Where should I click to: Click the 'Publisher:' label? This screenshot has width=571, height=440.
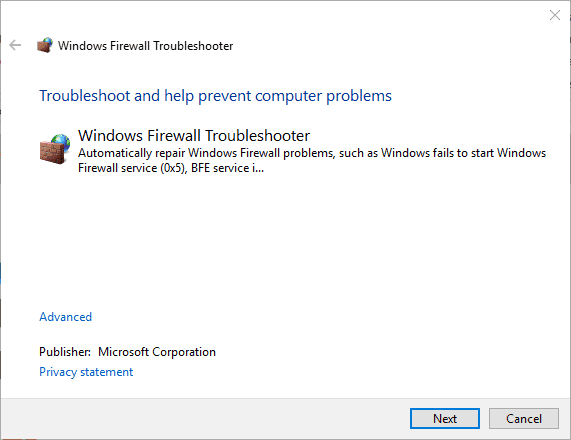pos(65,352)
